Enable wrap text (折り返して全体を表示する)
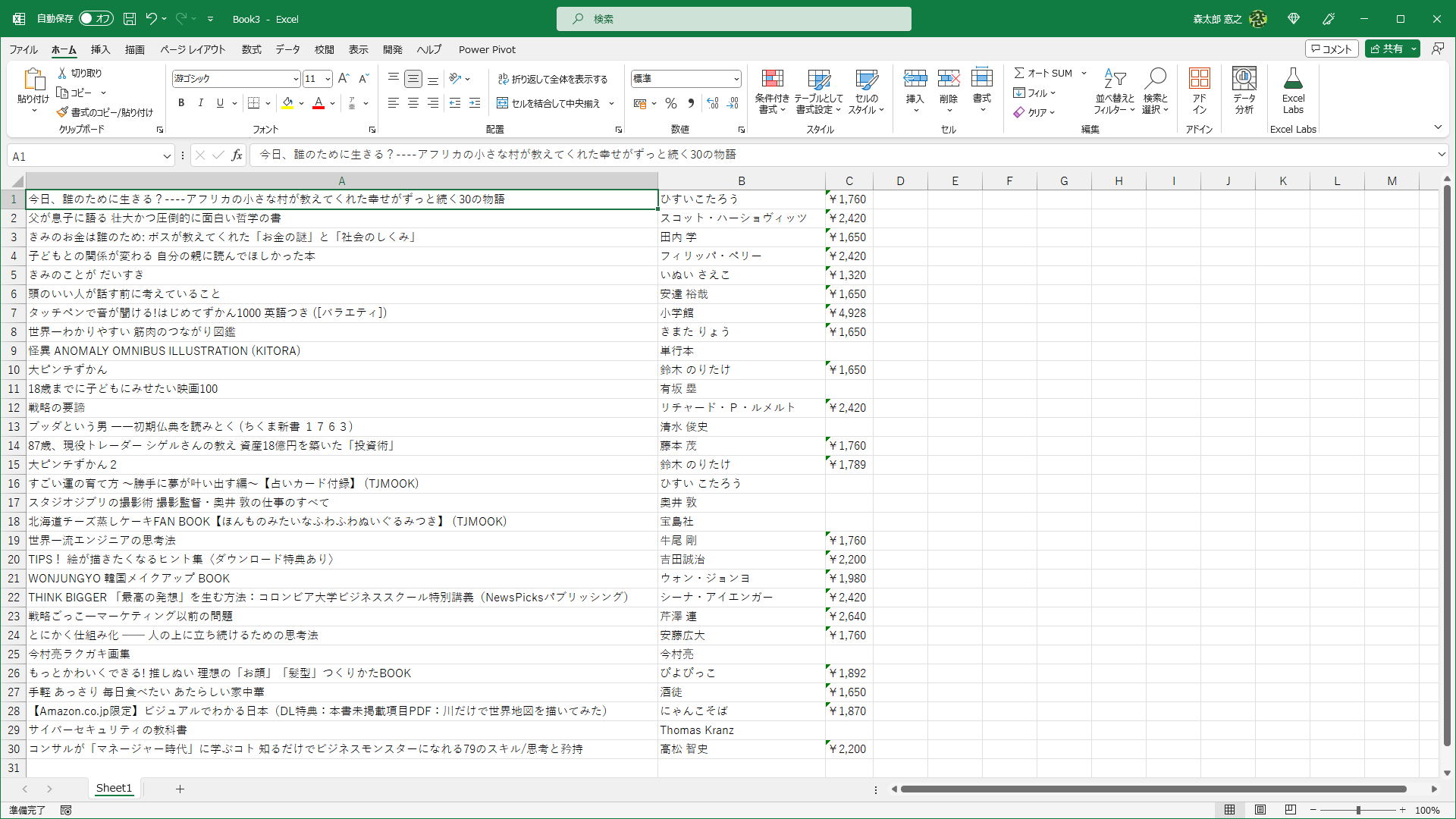This screenshot has height=819, width=1456. [x=555, y=78]
